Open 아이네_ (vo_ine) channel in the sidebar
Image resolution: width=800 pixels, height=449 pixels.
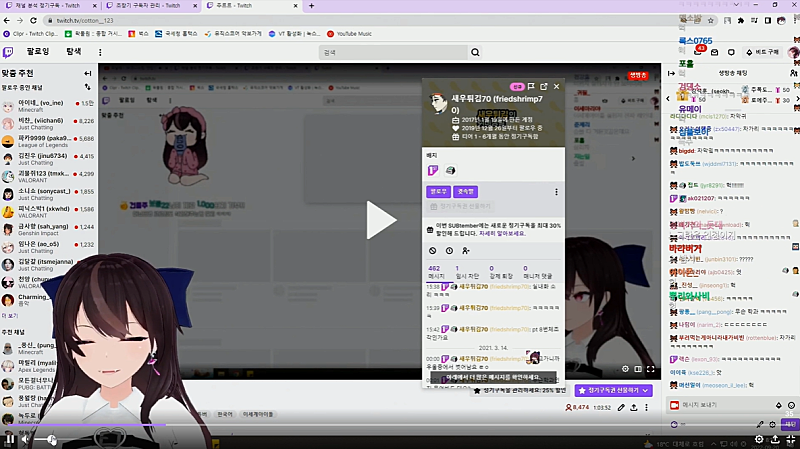pos(48,106)
